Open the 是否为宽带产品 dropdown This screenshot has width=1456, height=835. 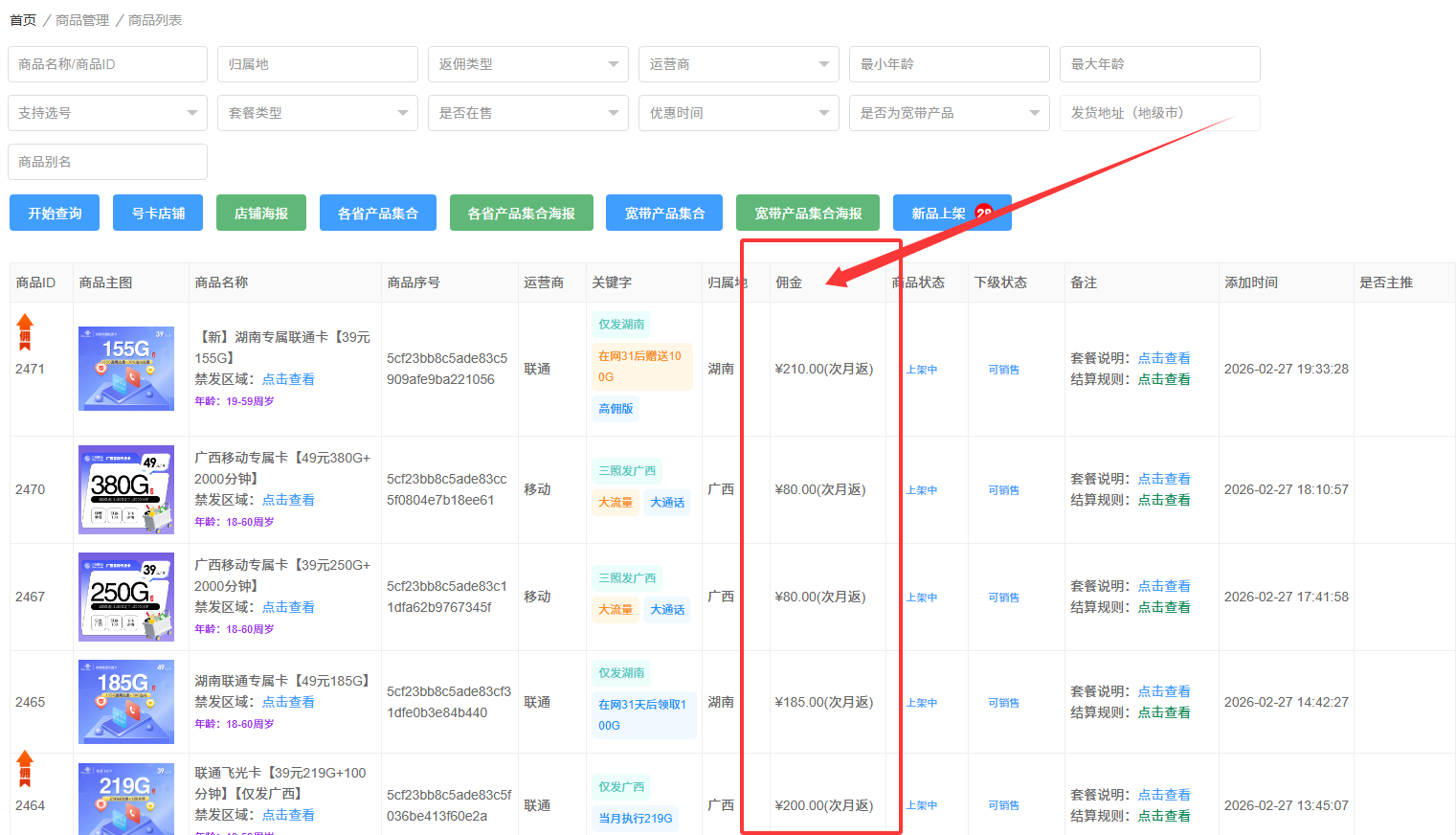point(949,113)
